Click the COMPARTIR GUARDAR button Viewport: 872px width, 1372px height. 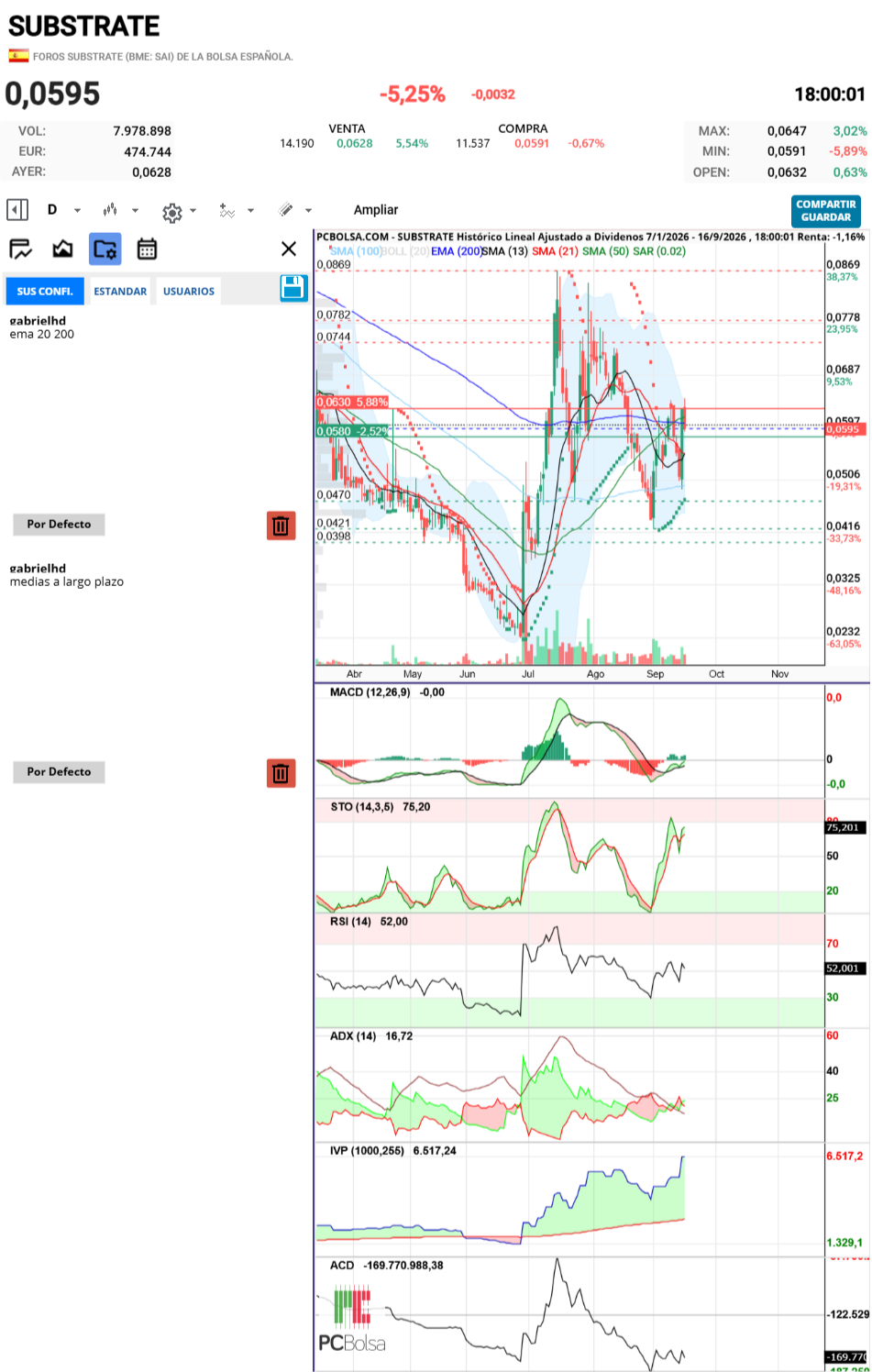(825, 211)
